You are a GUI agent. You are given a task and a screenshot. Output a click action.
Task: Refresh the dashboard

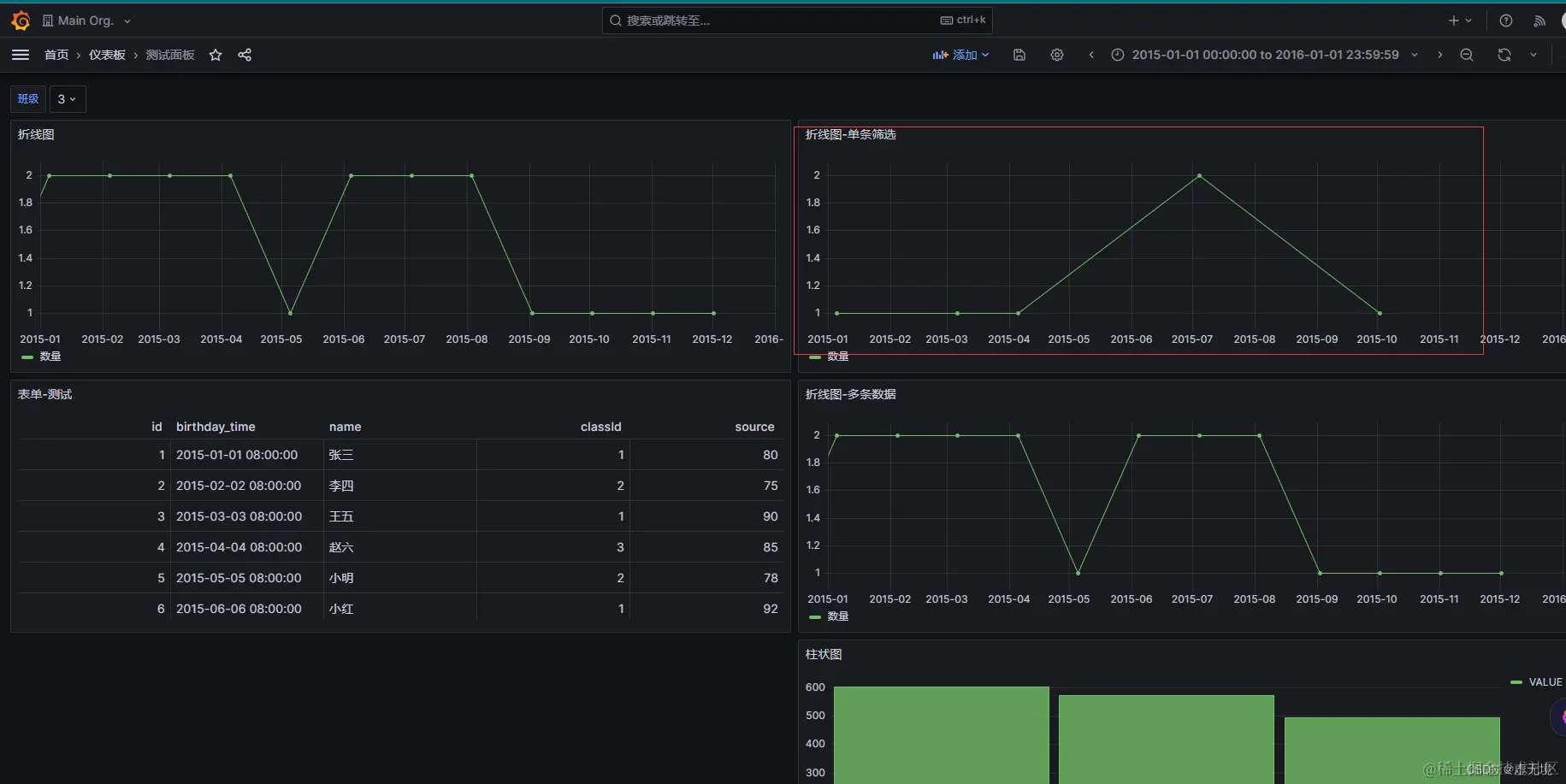coord(1504,55)
